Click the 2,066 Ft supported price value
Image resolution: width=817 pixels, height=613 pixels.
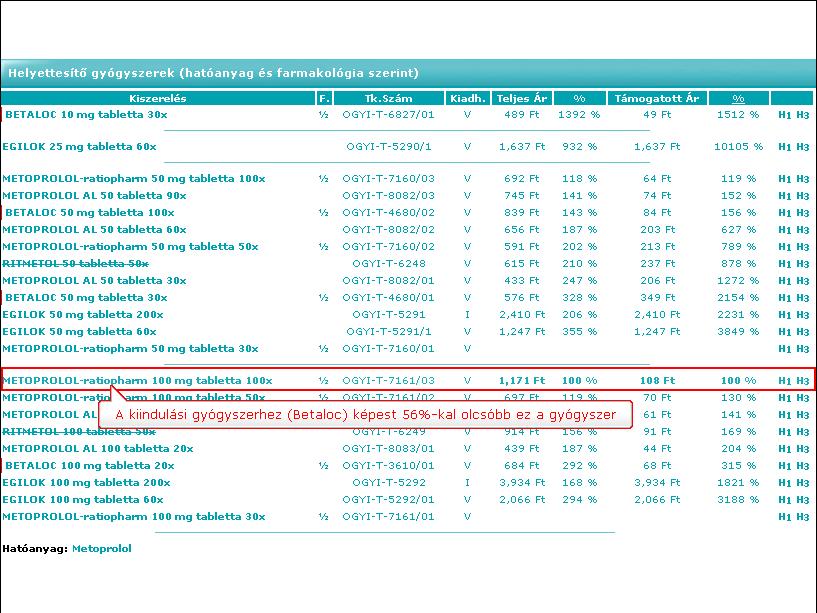pos(657,500)
